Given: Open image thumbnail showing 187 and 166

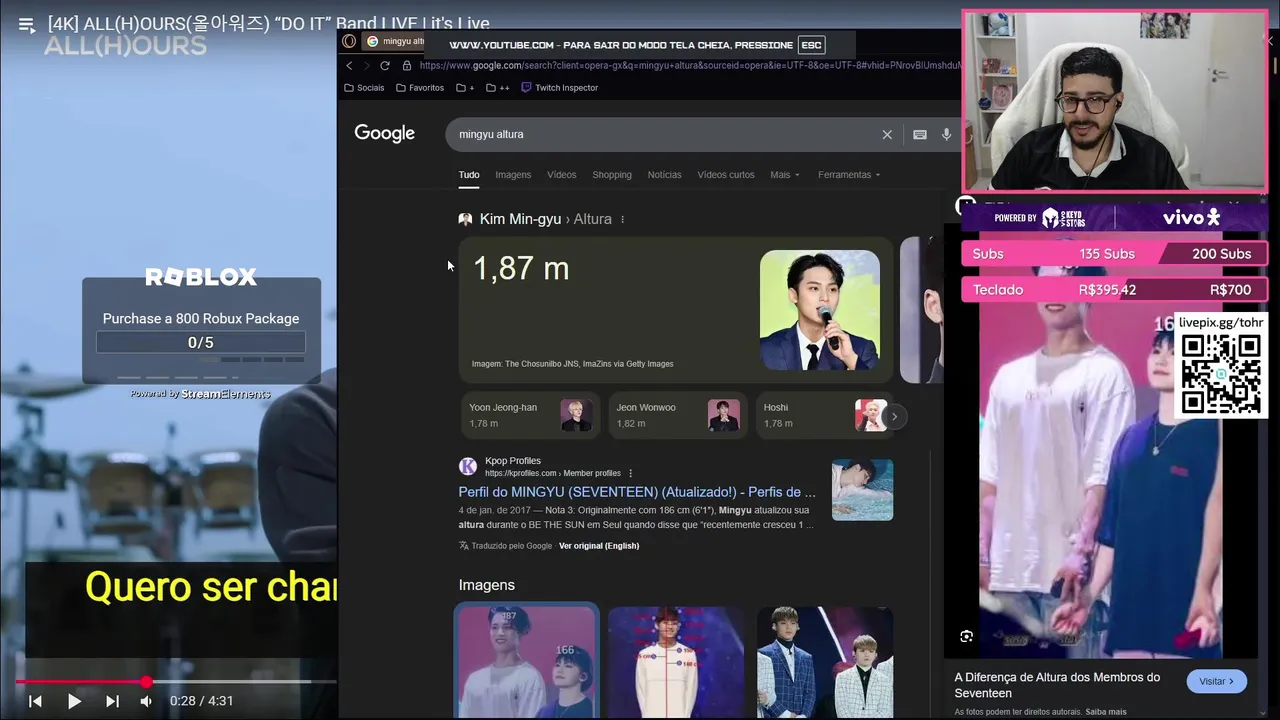Looking at the screenshot, I should tap(527, 660).
